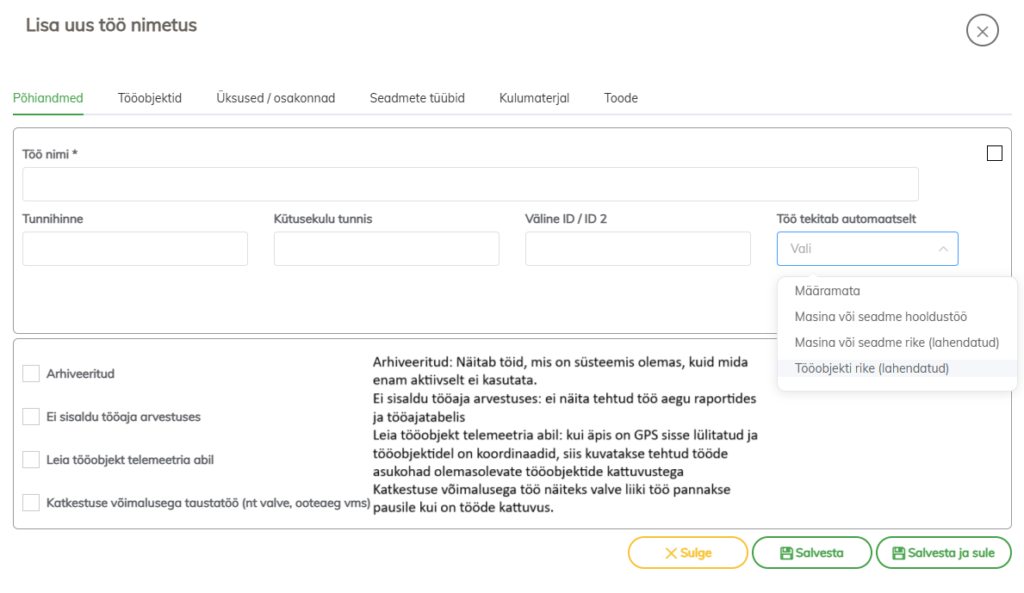Go to the Seadmete tüübid tab
Image resolution: width=1024 pixels, height=593 pixels.
click(x=417, y=98)
